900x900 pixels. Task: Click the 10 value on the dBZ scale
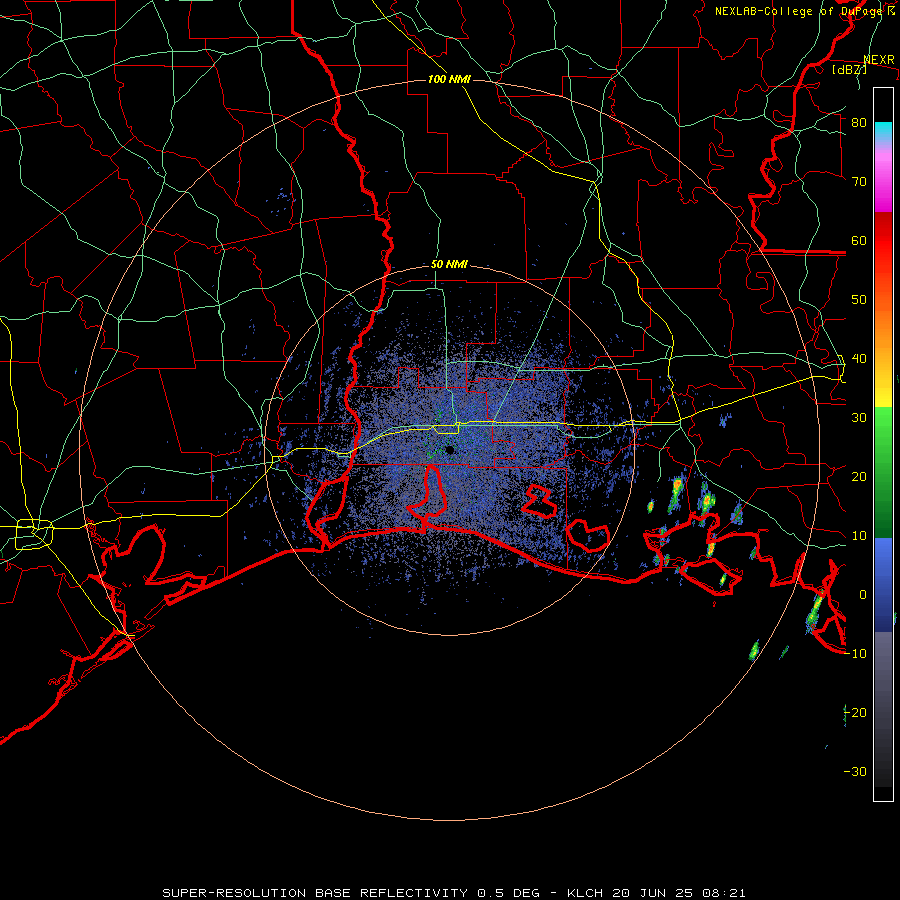[x=859, y=536]
